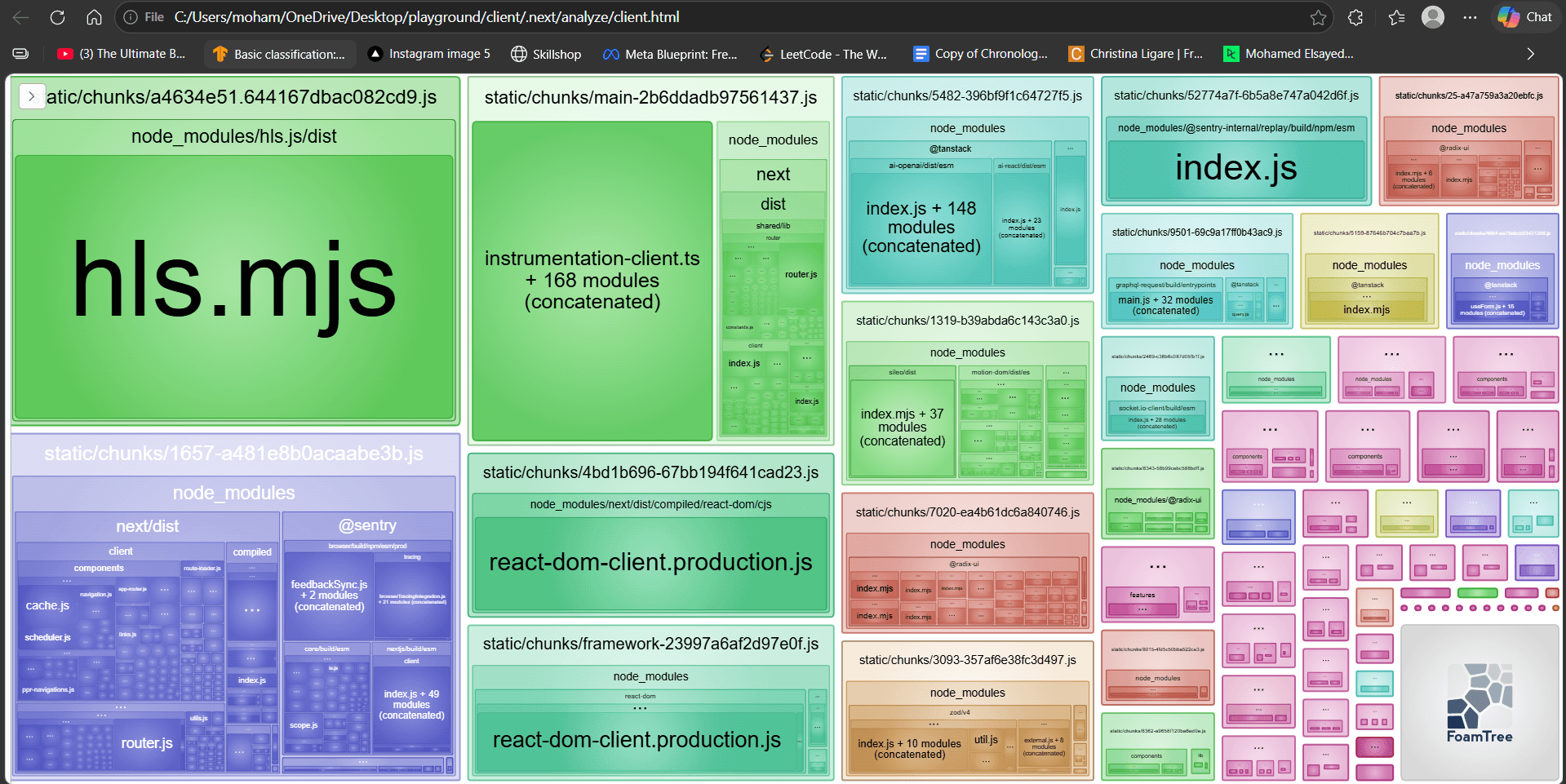Select index.mjs in the yellow chunk
This screenshot has height=784, width=1566.
(x=1366, y=310)
